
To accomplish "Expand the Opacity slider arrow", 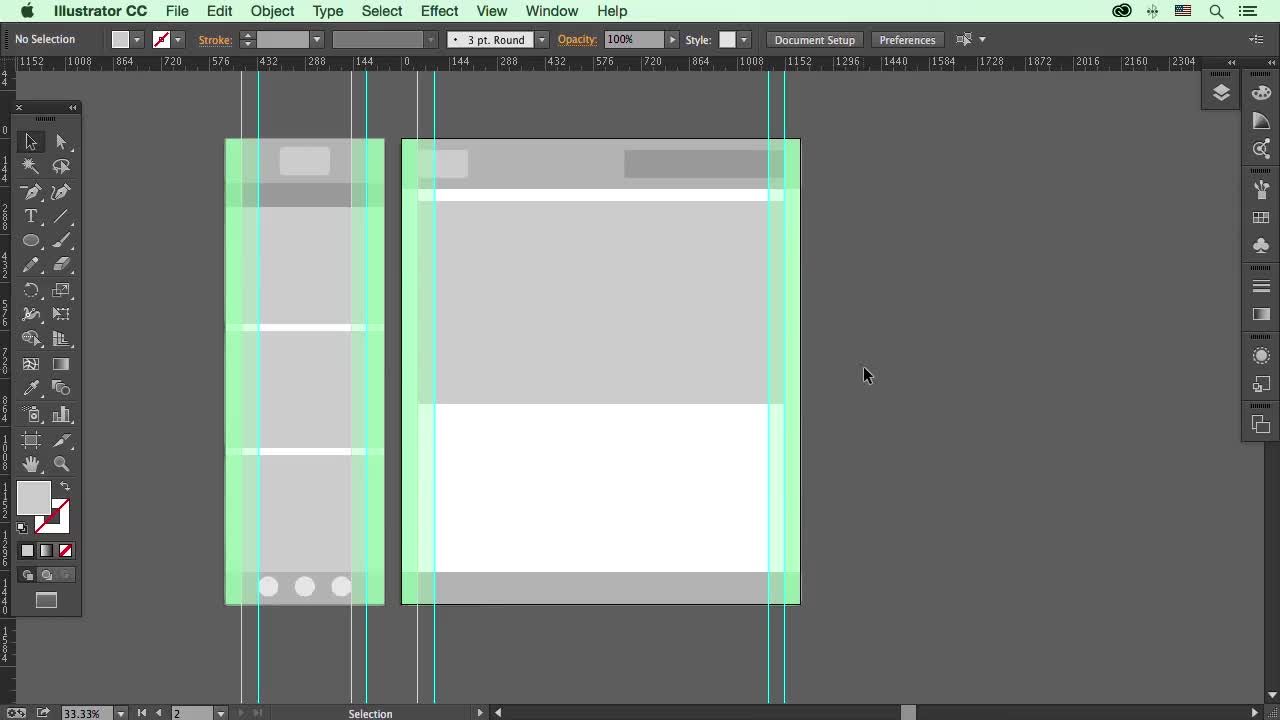I will pos(672,40).
